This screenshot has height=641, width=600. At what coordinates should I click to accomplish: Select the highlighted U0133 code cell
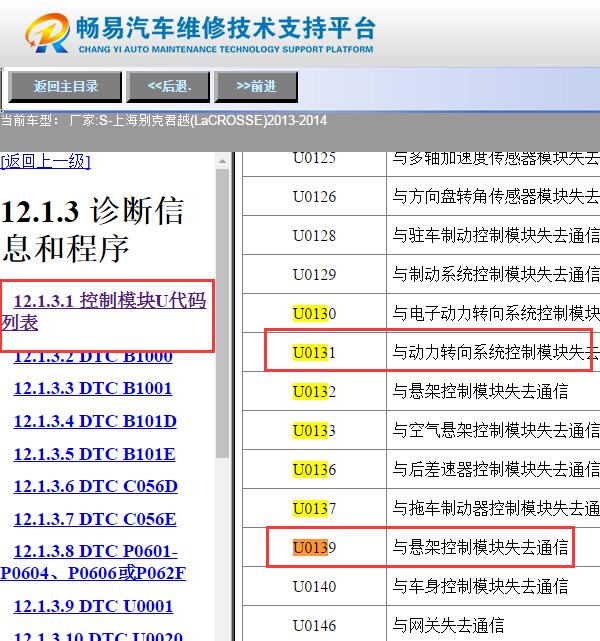(314, 430)
